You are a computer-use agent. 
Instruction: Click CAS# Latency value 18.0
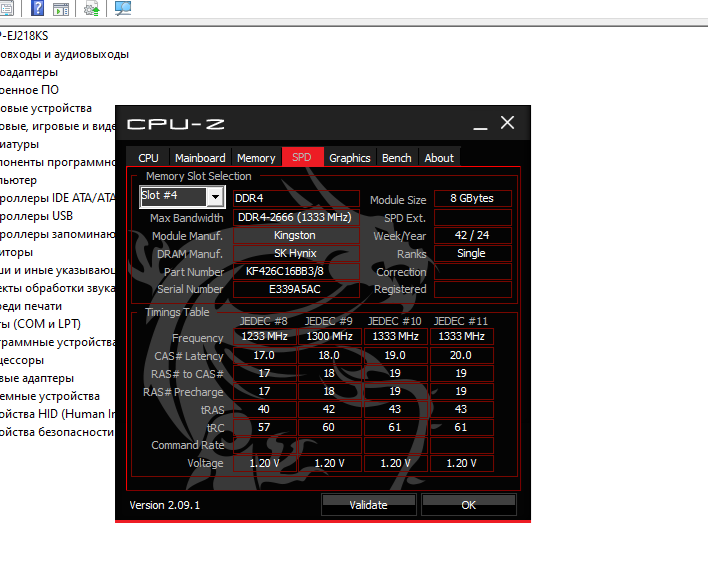tap(330, 355)
